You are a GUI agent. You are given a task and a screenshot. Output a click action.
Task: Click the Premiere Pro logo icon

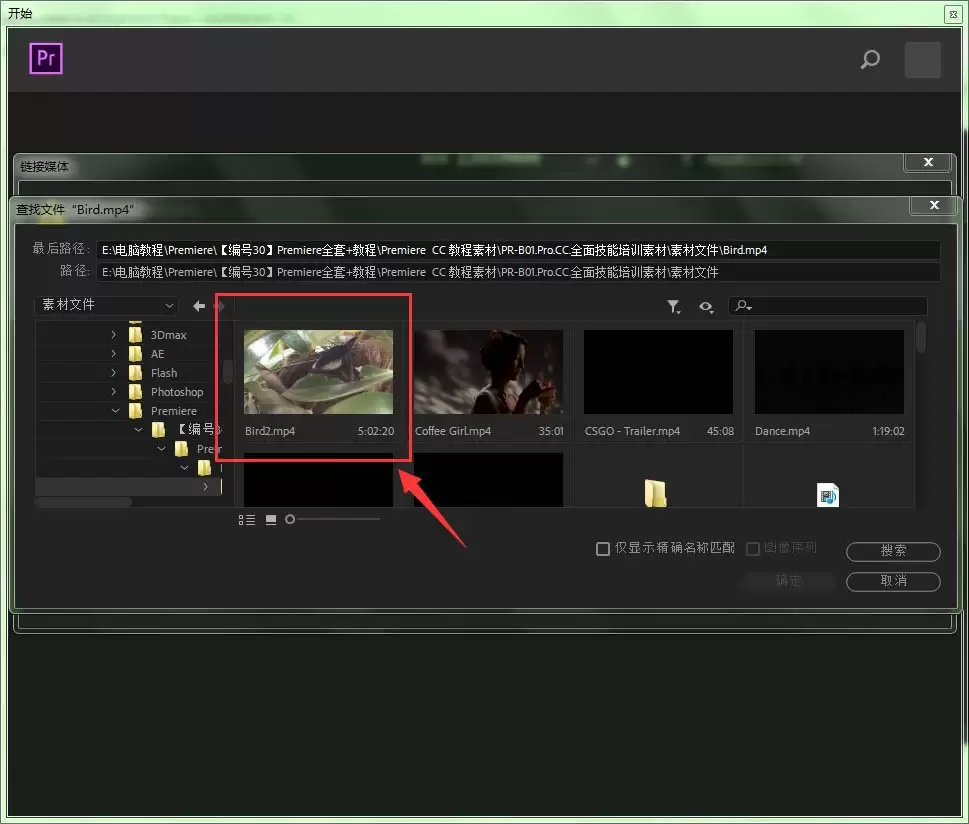[46, 59]
